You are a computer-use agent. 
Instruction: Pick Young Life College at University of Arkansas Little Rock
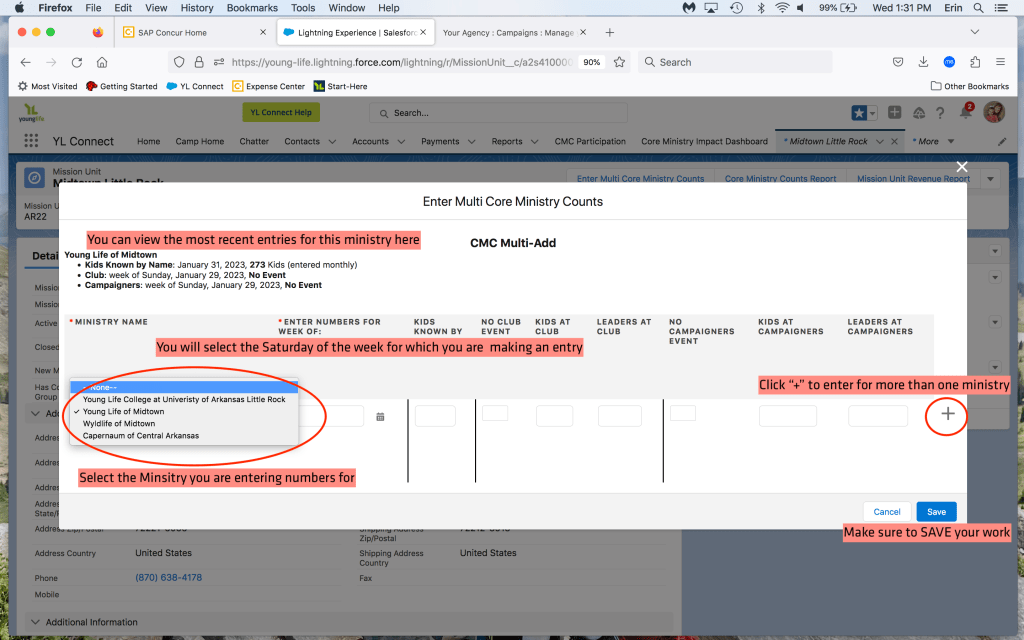click(x=184, y=399)
